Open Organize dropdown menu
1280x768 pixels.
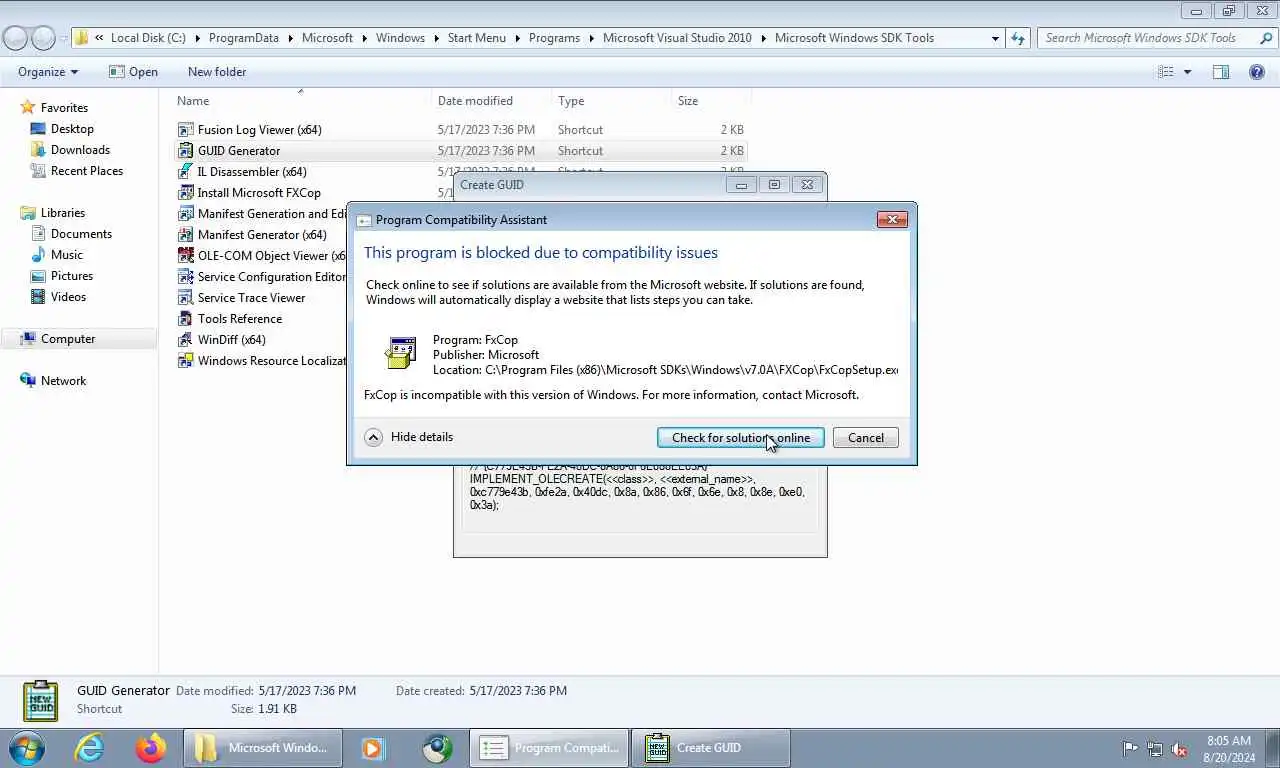tap(48, 72)
